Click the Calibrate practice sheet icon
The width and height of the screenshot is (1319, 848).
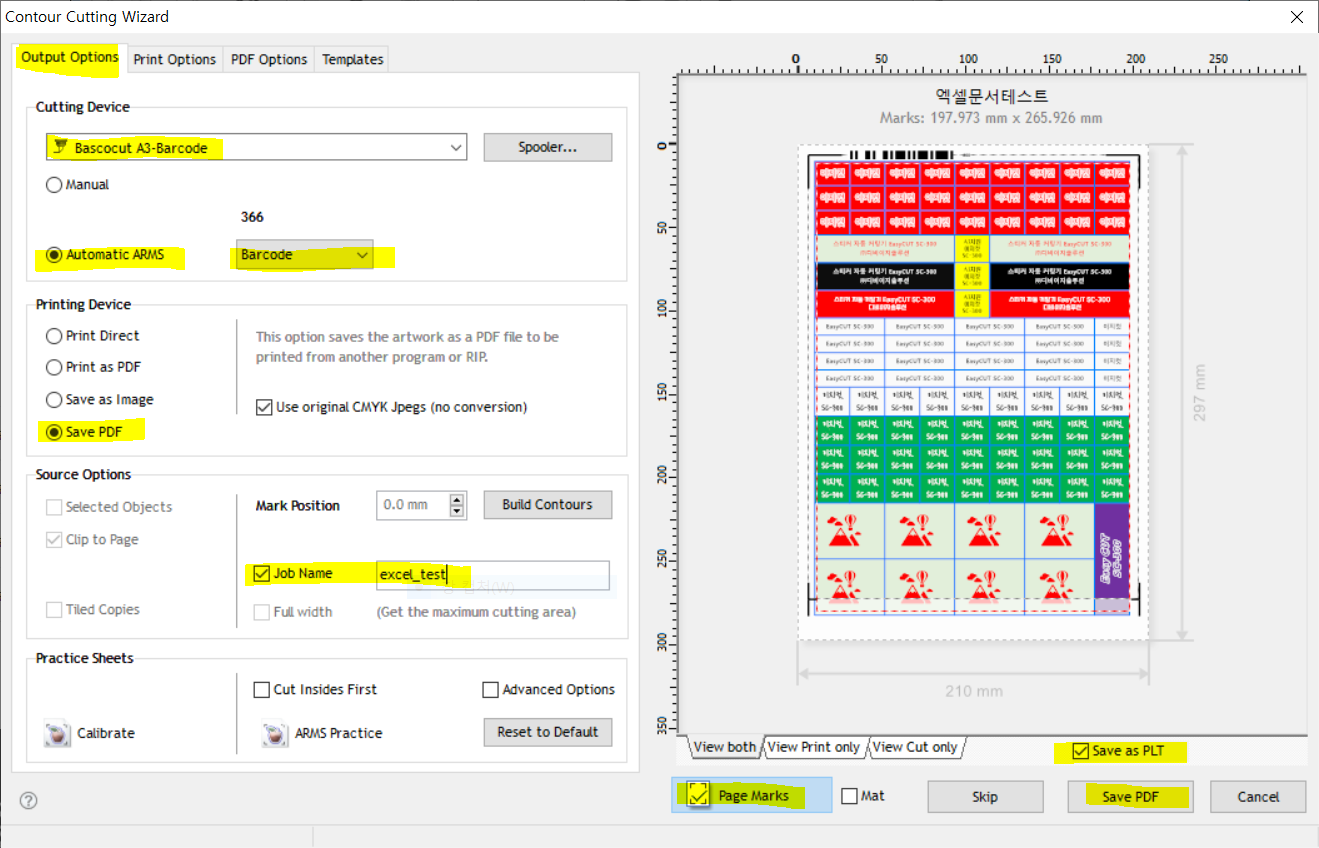(x=57, y=733)
